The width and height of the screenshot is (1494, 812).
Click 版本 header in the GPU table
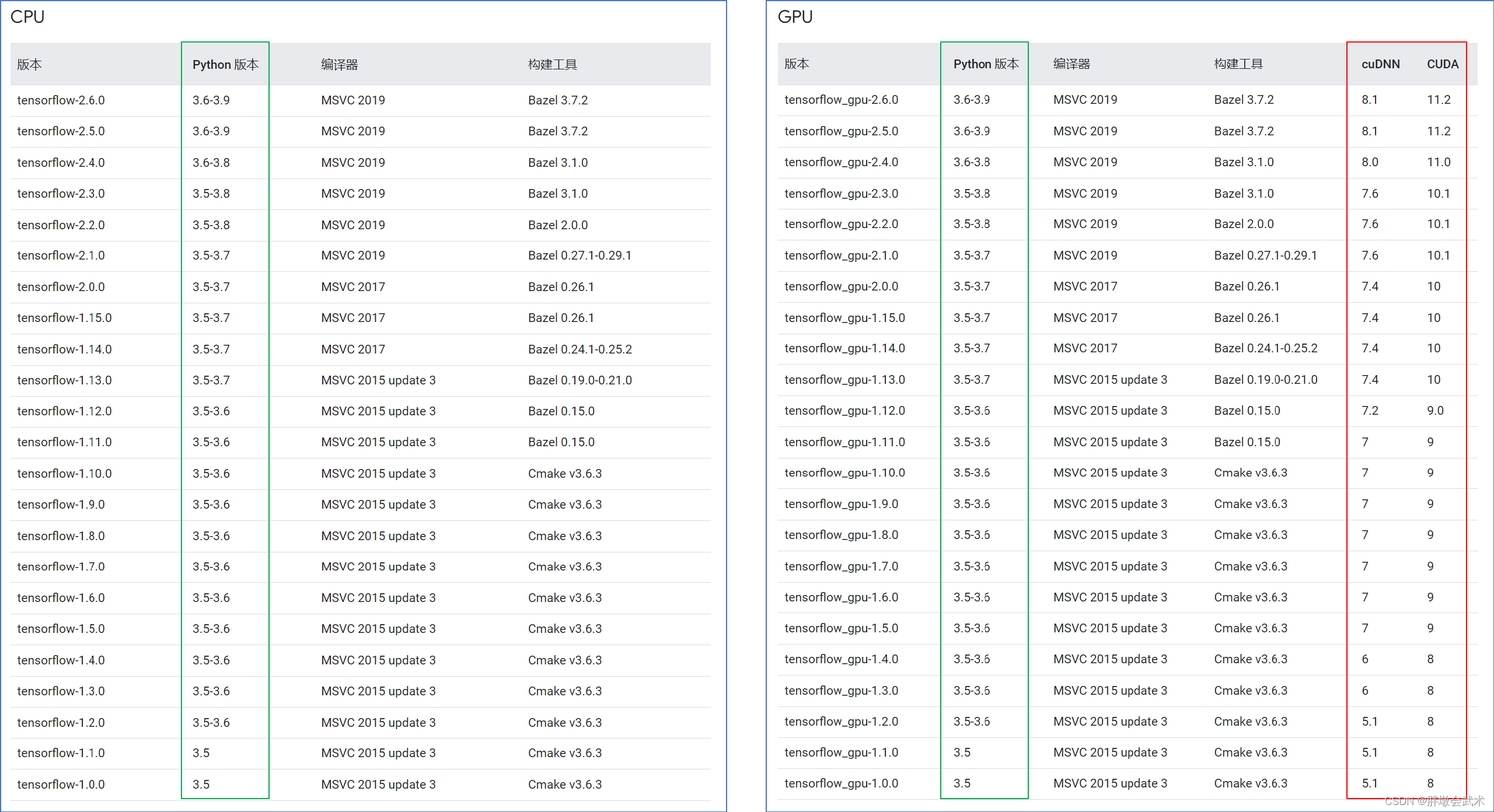(x=797, y=64)
